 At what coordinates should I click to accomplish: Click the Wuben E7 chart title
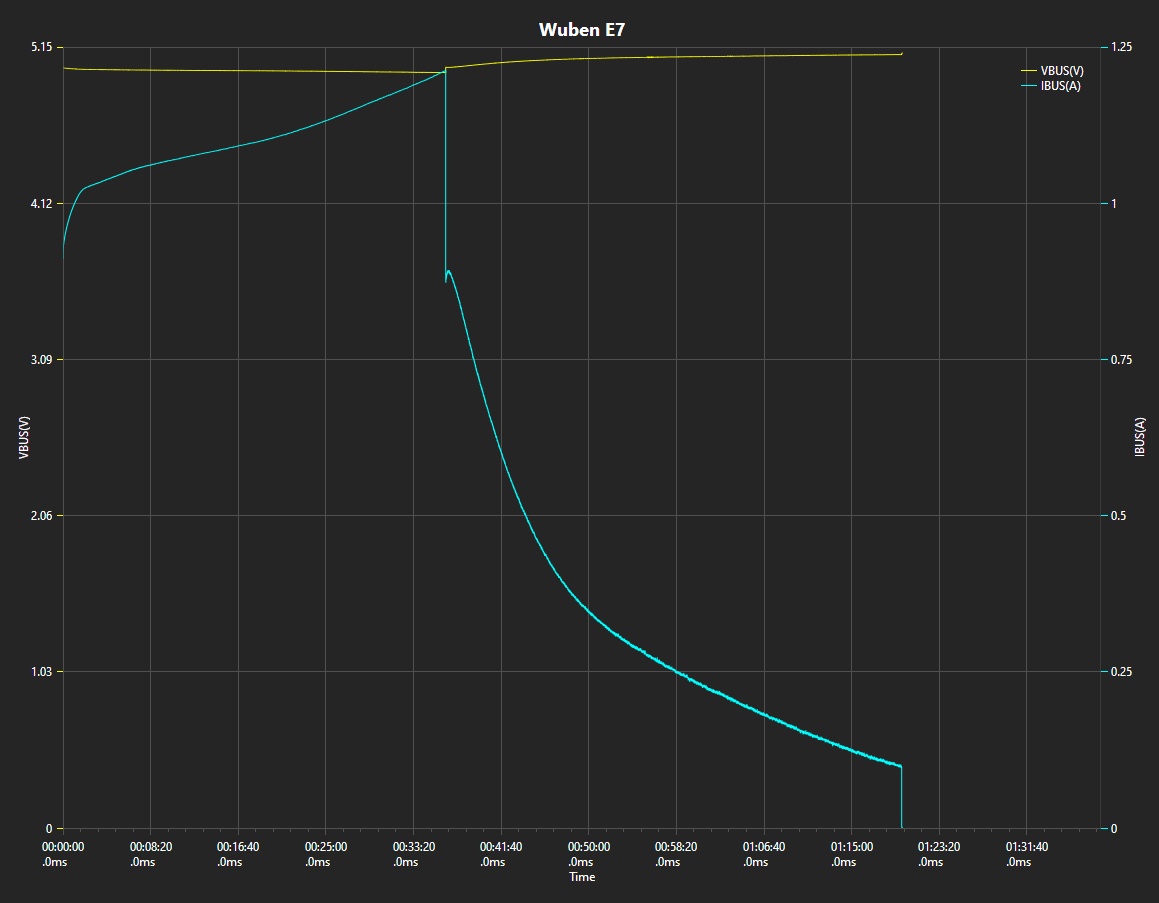click(582, 30)
